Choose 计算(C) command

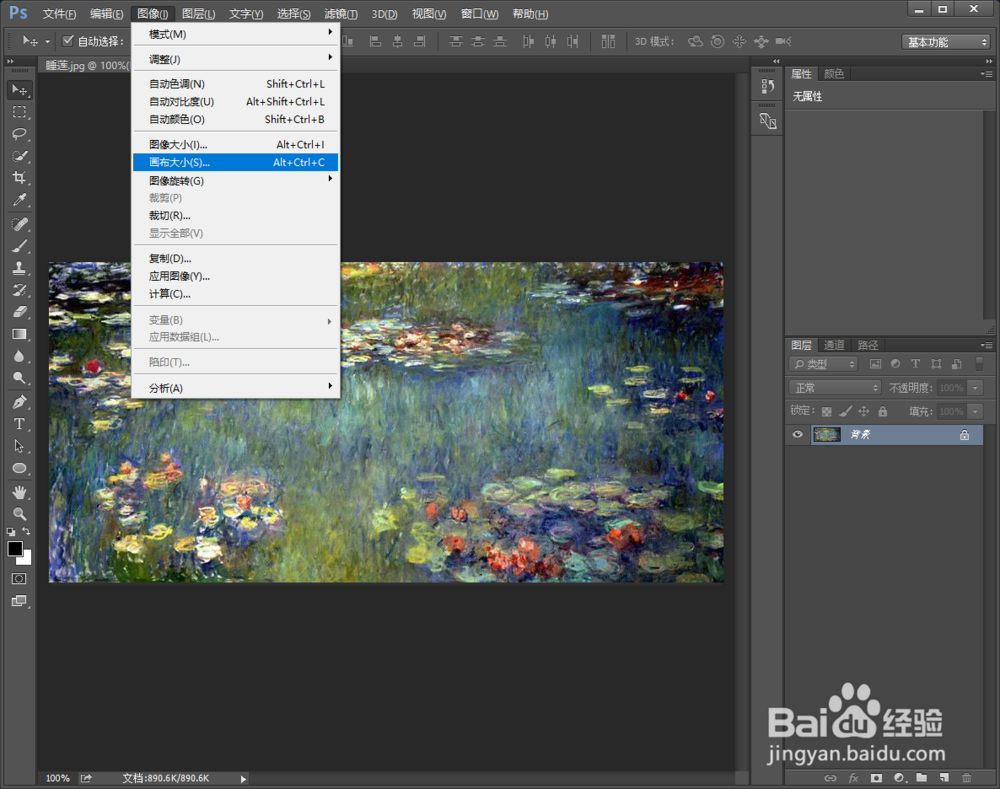click(235, 294)
